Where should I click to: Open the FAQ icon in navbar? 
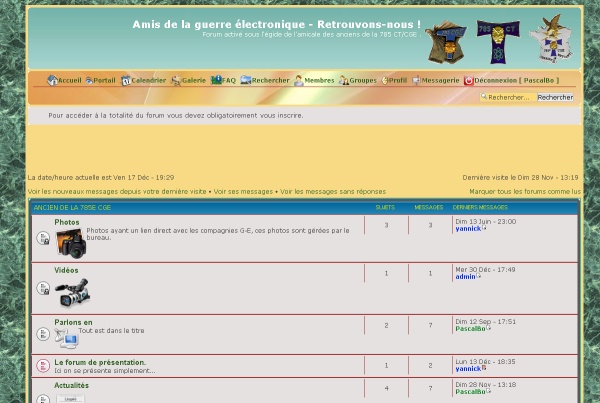point(216,81)
